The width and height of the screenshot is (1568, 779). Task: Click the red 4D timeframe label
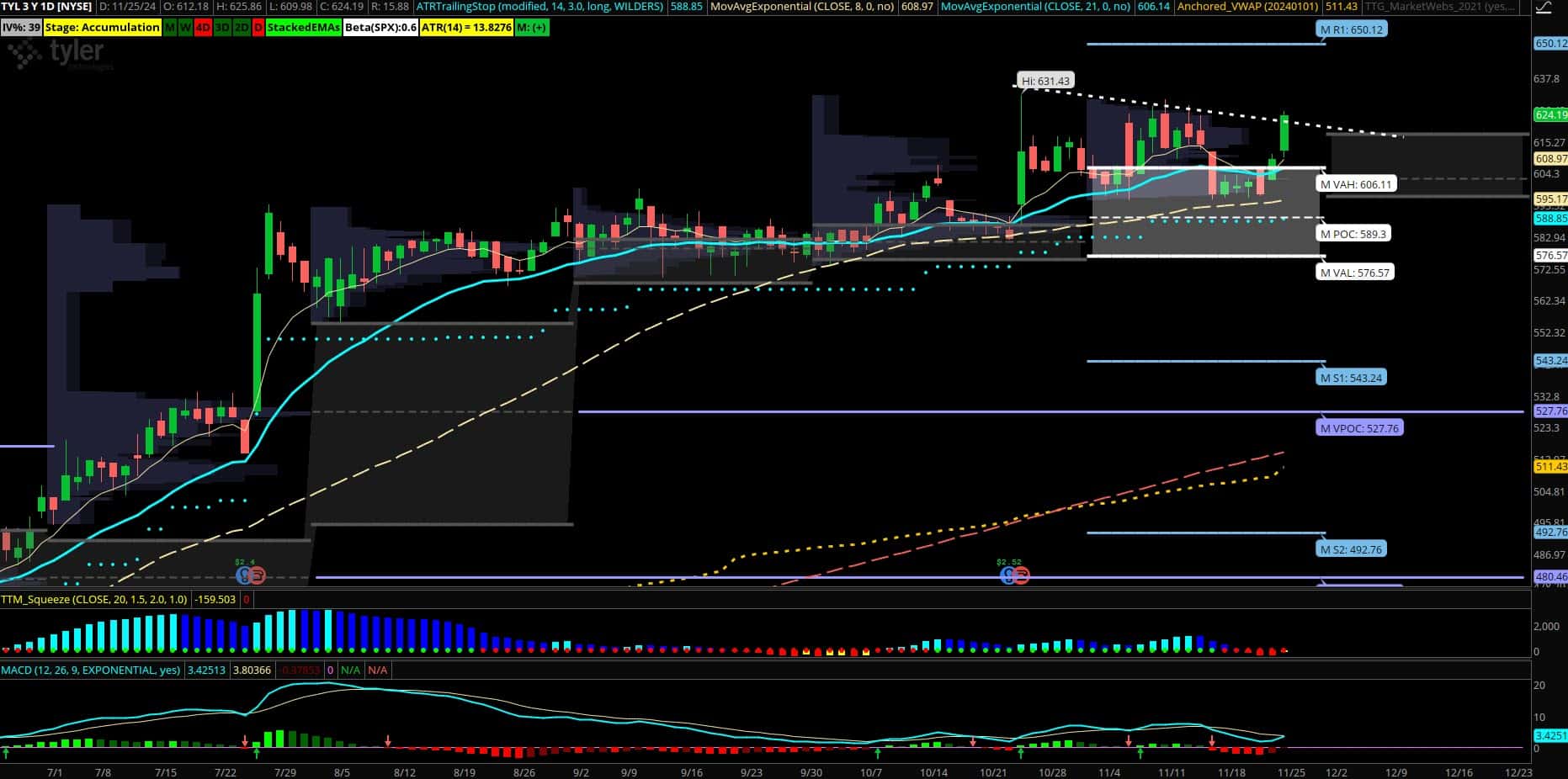coord(203,27)
